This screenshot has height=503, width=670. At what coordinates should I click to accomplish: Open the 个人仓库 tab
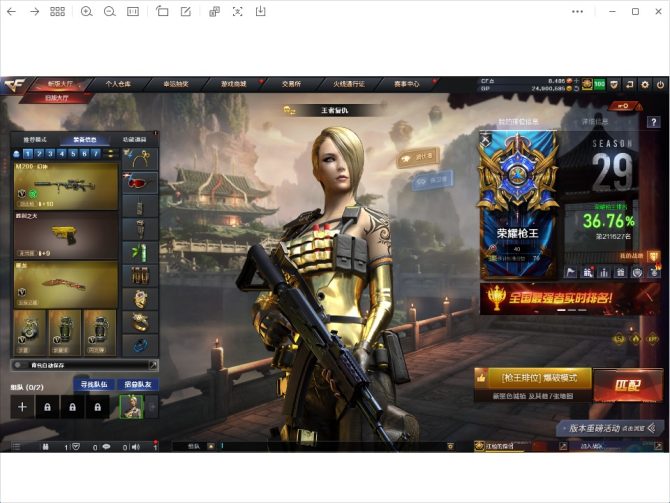pos(118,84)
